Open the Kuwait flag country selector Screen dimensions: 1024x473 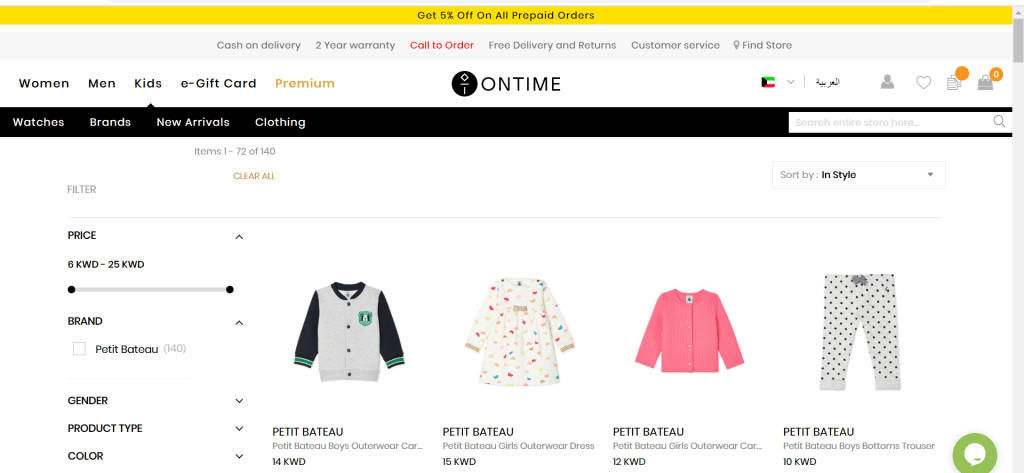[777, 82]
